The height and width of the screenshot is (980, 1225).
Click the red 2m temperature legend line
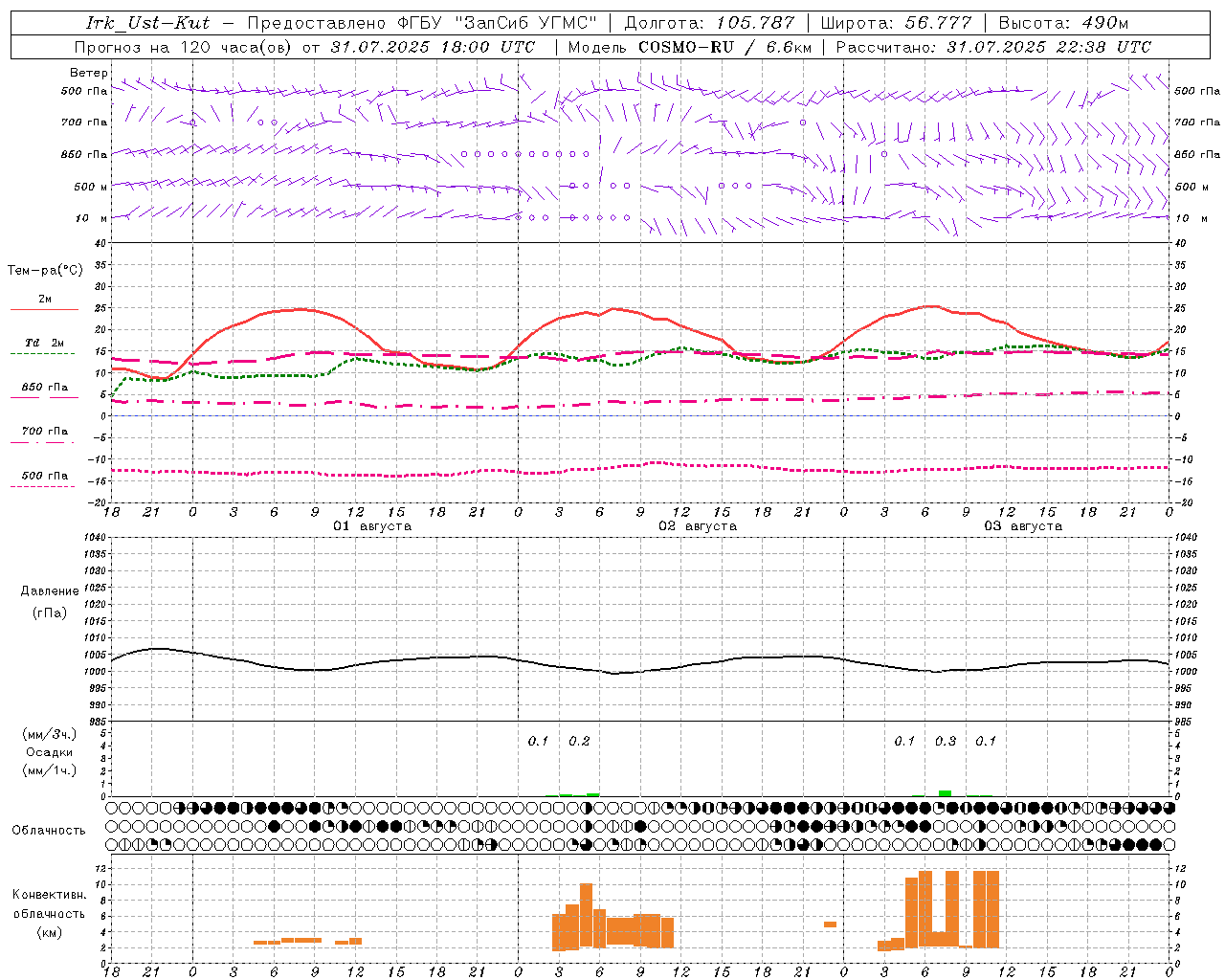[44, 309]
